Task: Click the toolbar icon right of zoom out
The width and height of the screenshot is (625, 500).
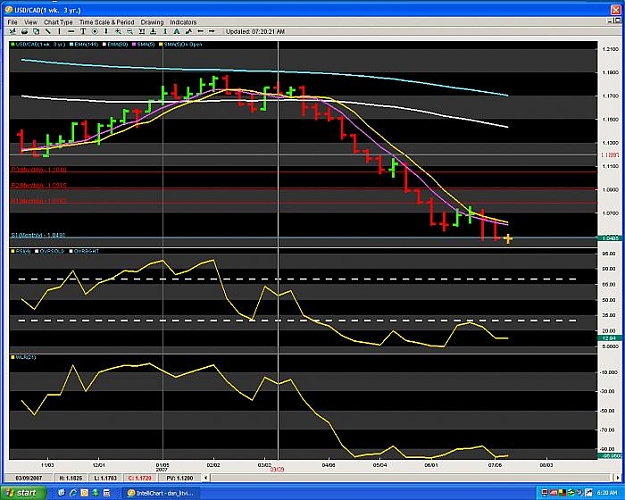Action: click(142, 31)
